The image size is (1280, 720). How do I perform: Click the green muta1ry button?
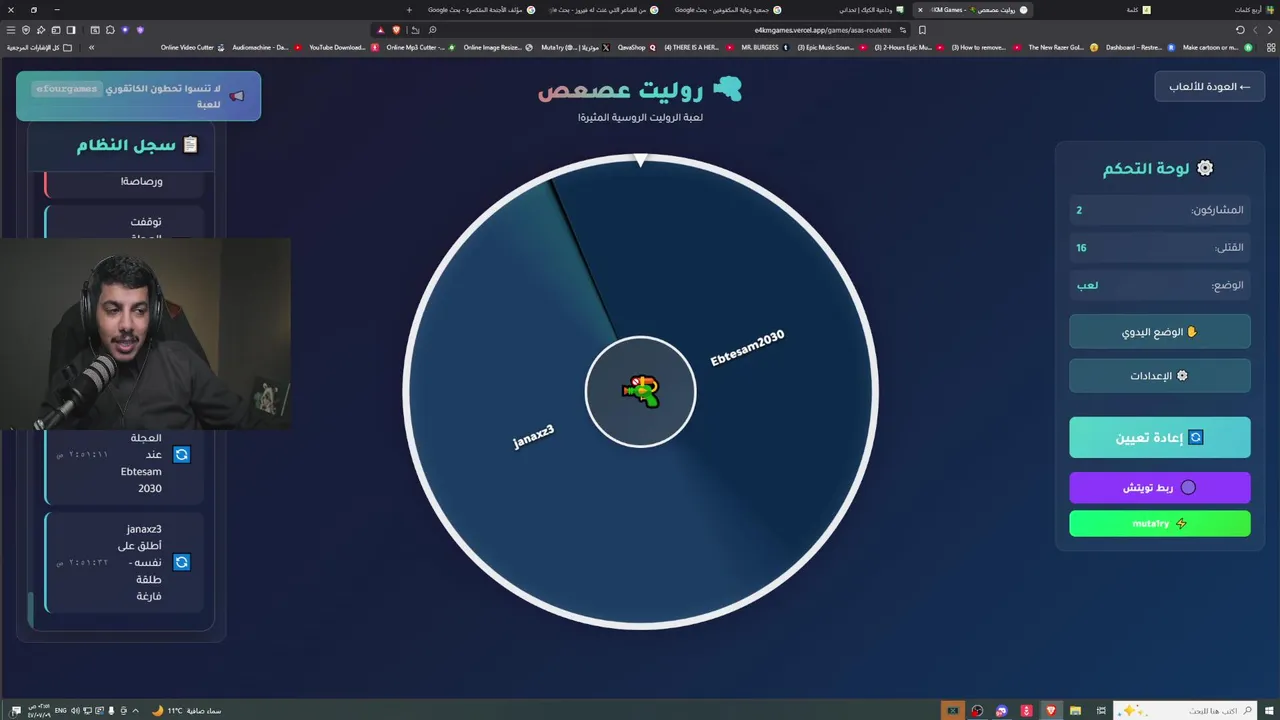[x=1159, y=524]
